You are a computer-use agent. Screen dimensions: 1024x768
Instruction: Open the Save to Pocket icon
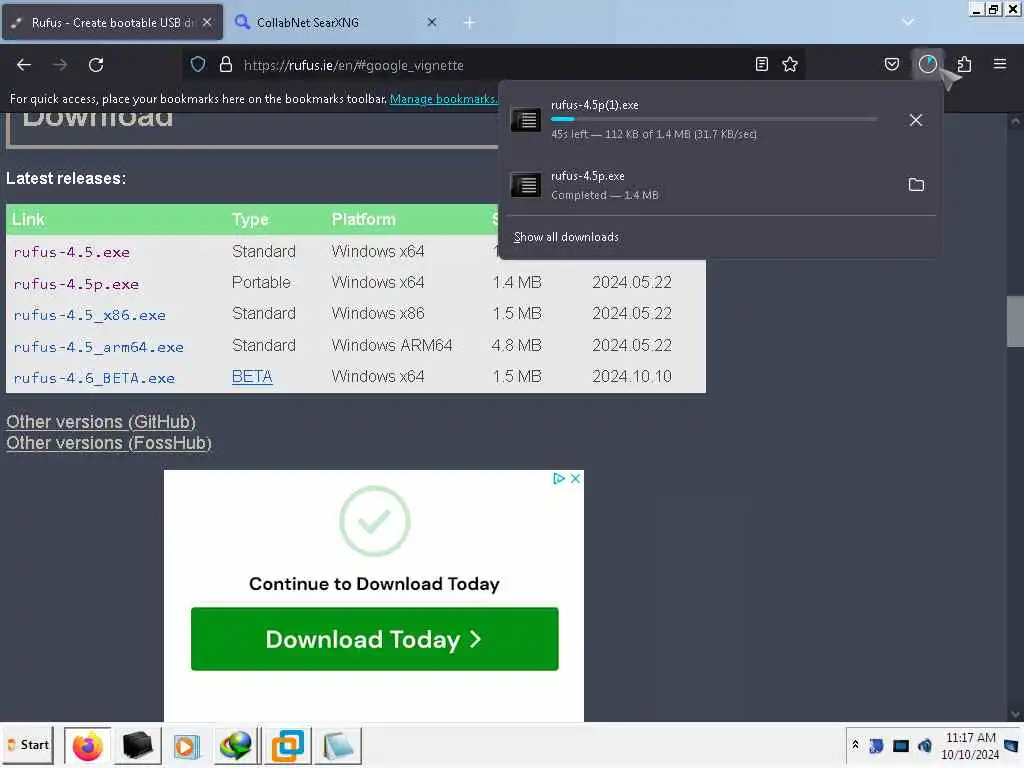[891, 64]
